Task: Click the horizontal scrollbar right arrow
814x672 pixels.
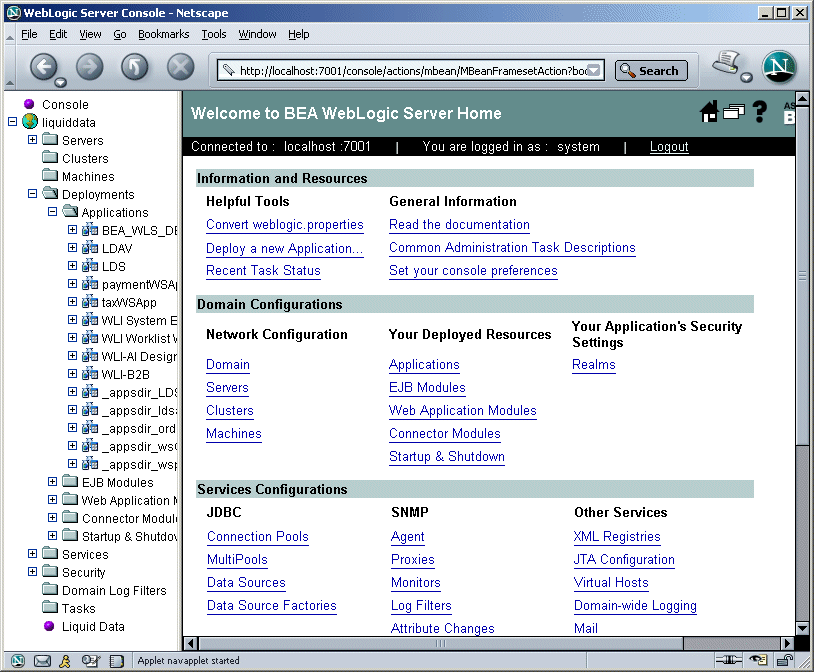Action: pos(788,643)
